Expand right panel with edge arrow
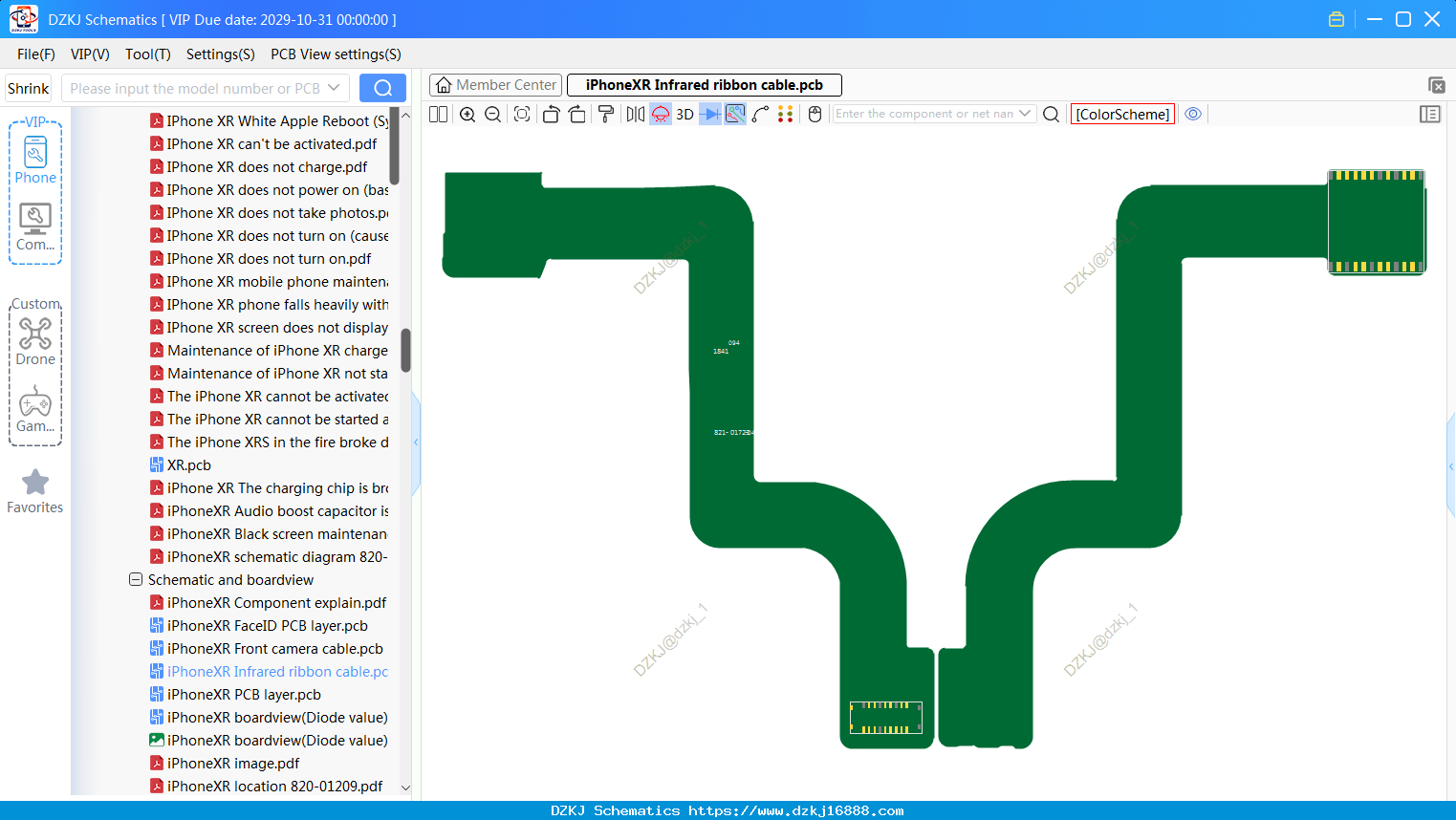The image size is (1456, 820). (1451, 466)
